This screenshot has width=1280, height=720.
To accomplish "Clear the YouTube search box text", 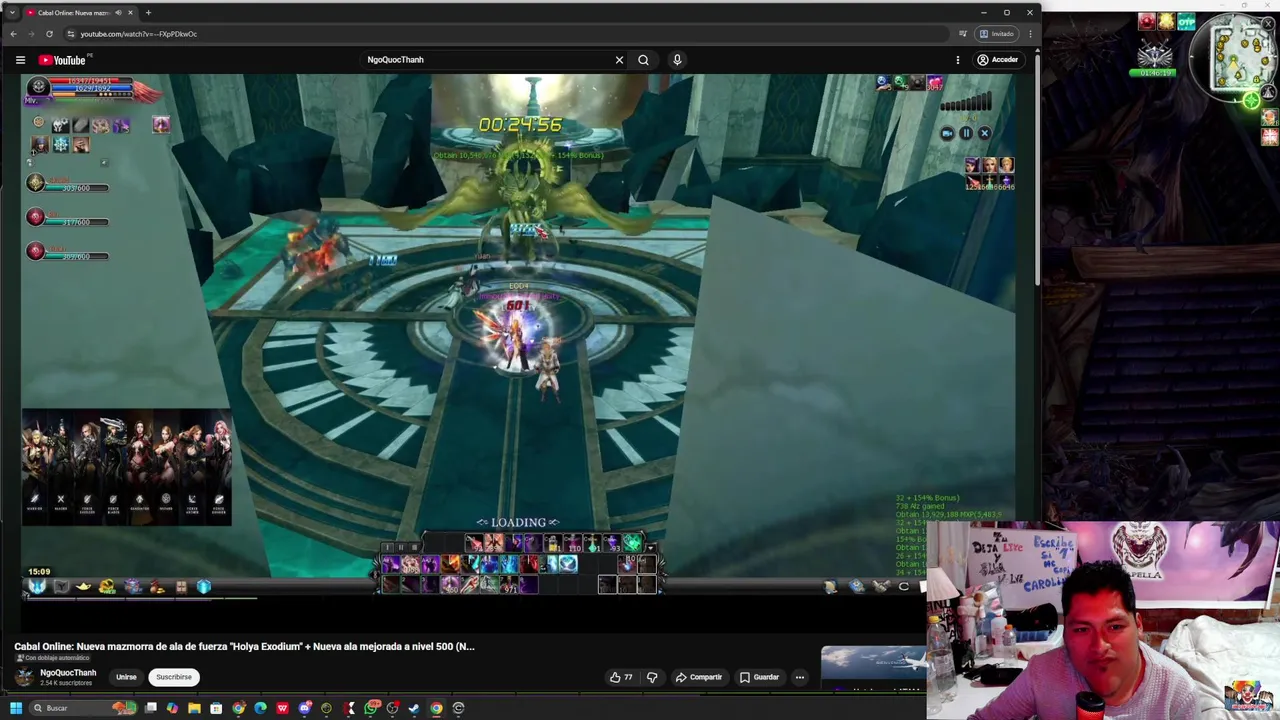I will (619, 60).
